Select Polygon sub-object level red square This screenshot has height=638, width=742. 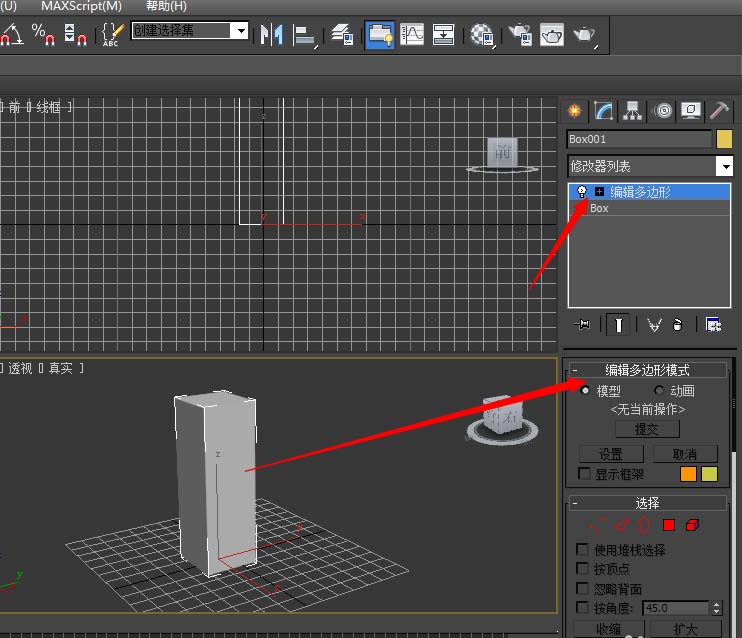[669, 524]
